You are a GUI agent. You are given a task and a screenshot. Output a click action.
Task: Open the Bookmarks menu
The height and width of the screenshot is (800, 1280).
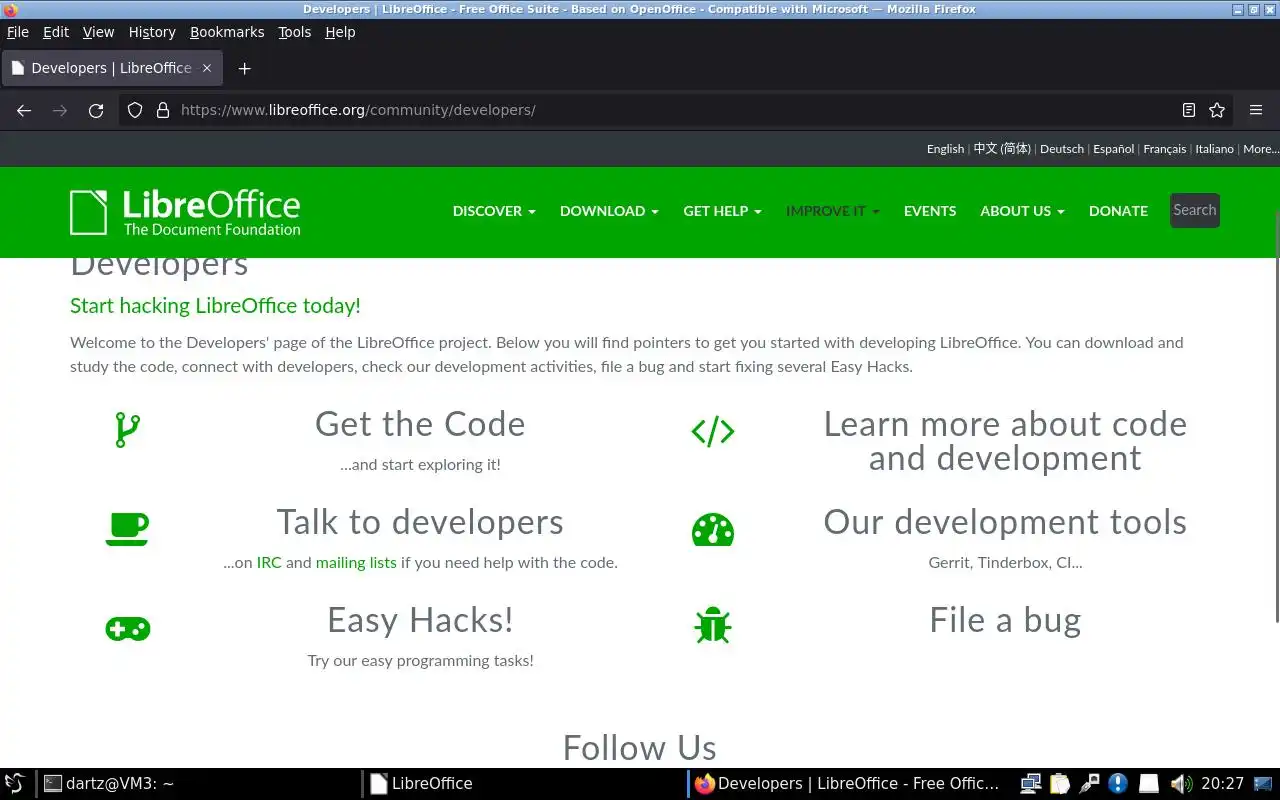point(227,32)
